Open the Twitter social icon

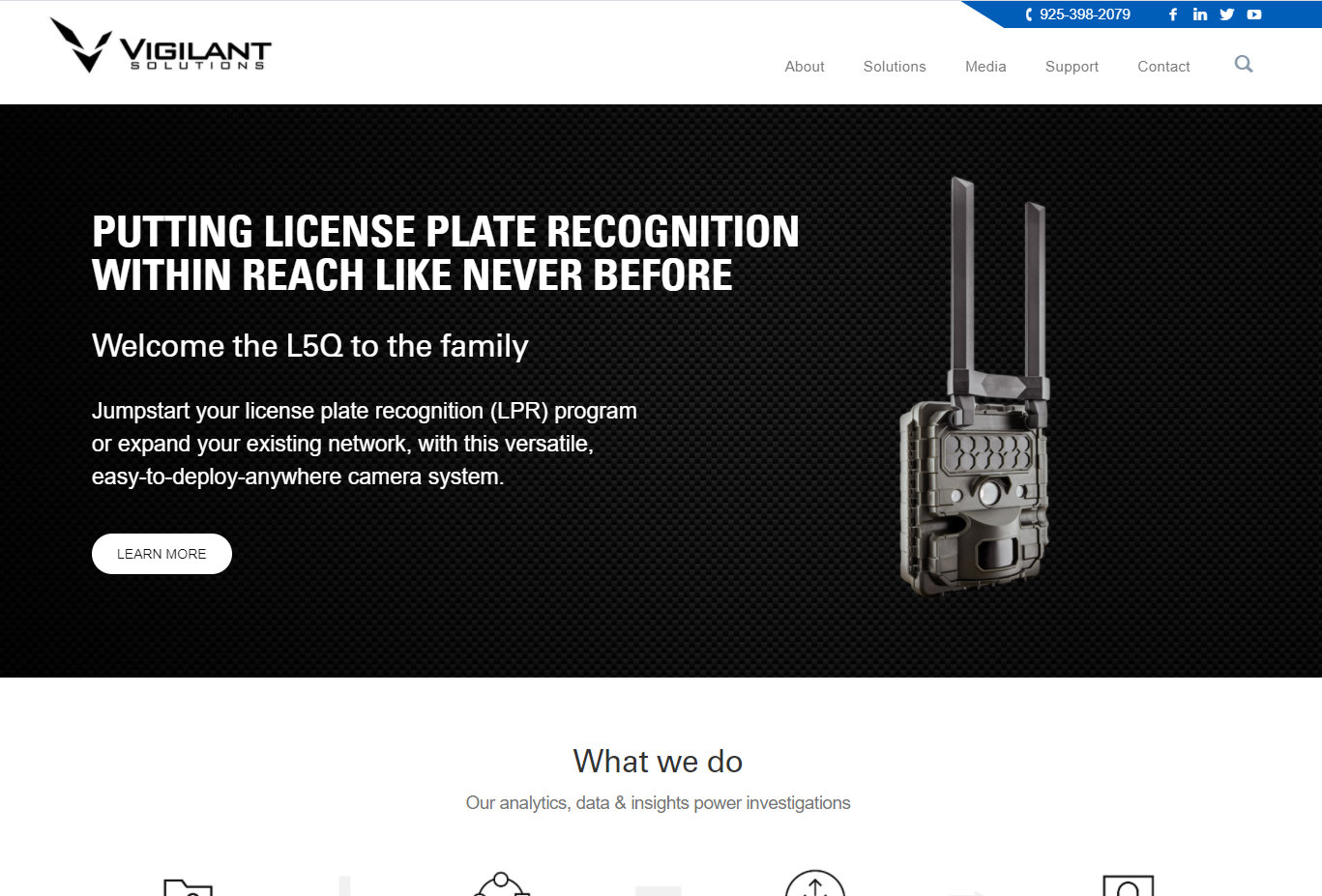(x=1227, y=14)
